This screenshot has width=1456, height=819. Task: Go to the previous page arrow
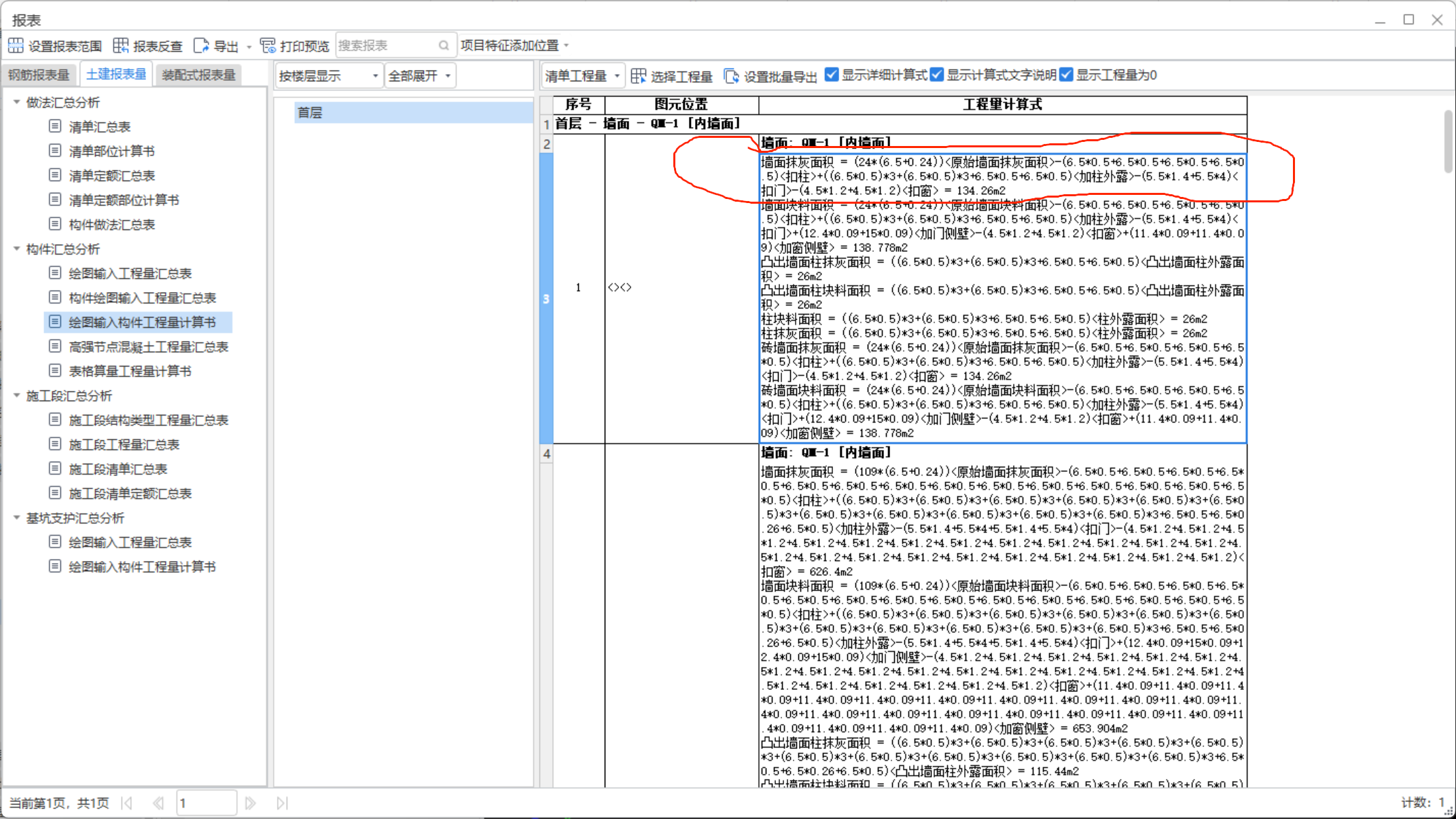tap(158, 803)
